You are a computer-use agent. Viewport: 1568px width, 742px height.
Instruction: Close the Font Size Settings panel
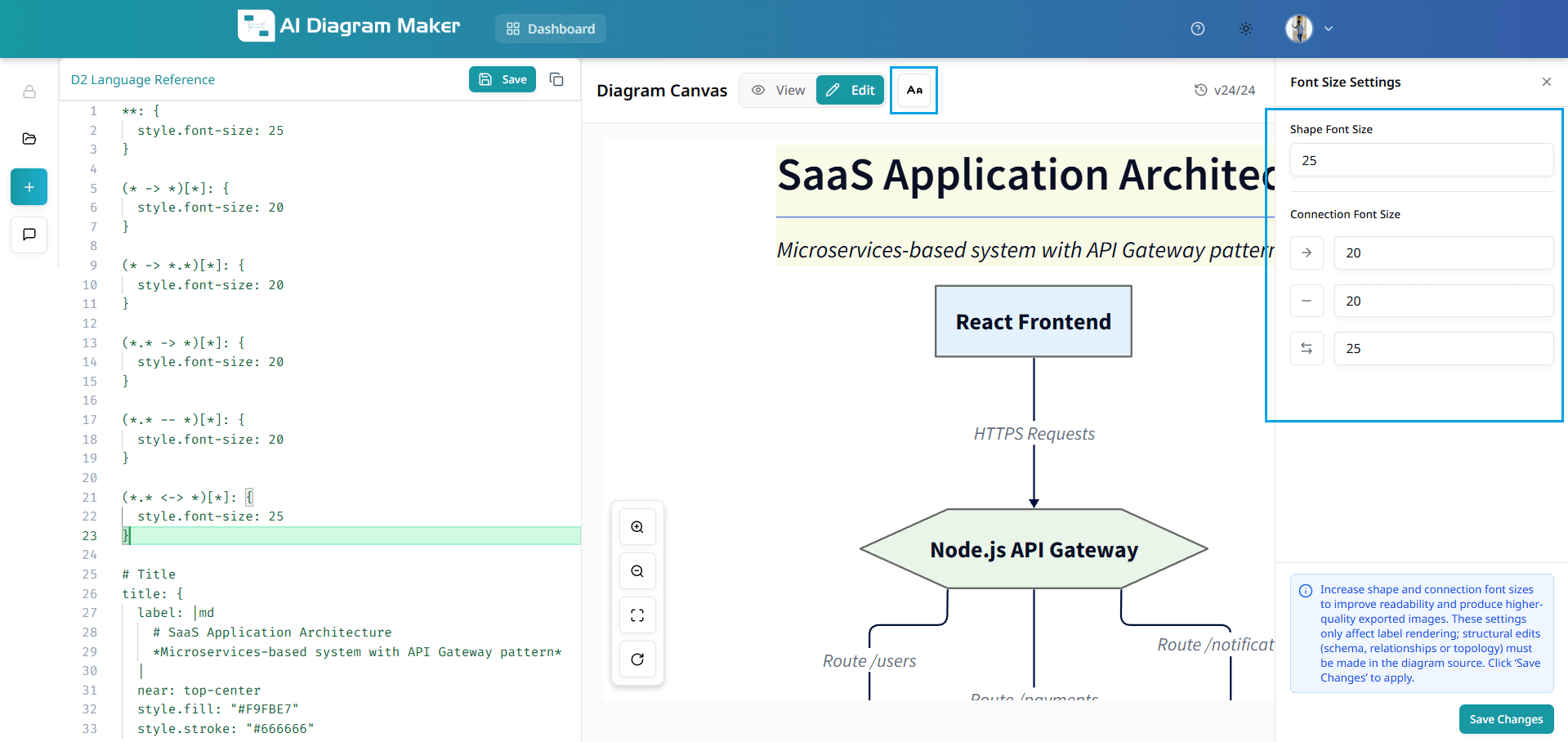point(1546,82)
